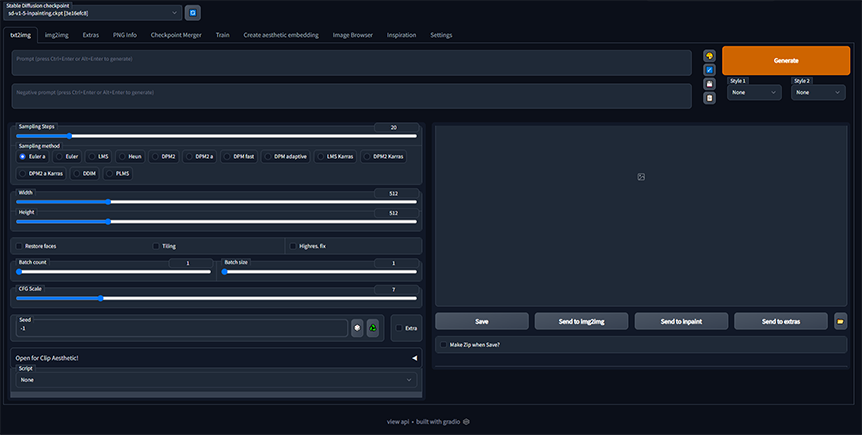The width and height of the screenshot is (862, 435).
Task: Enable the Restore faces checkbox
Action: 19,245
